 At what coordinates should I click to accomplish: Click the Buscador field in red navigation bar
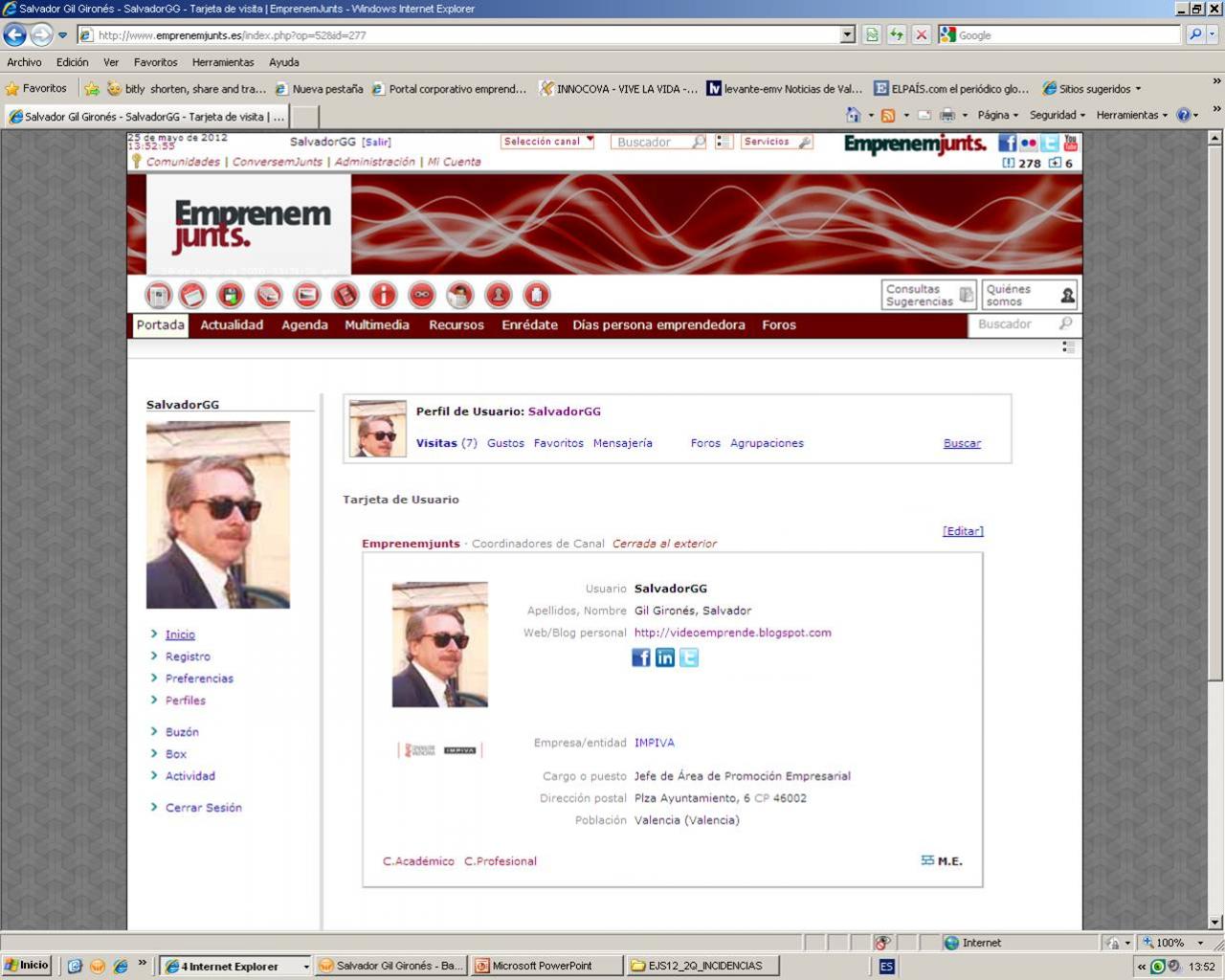[x=1013, y=325]
